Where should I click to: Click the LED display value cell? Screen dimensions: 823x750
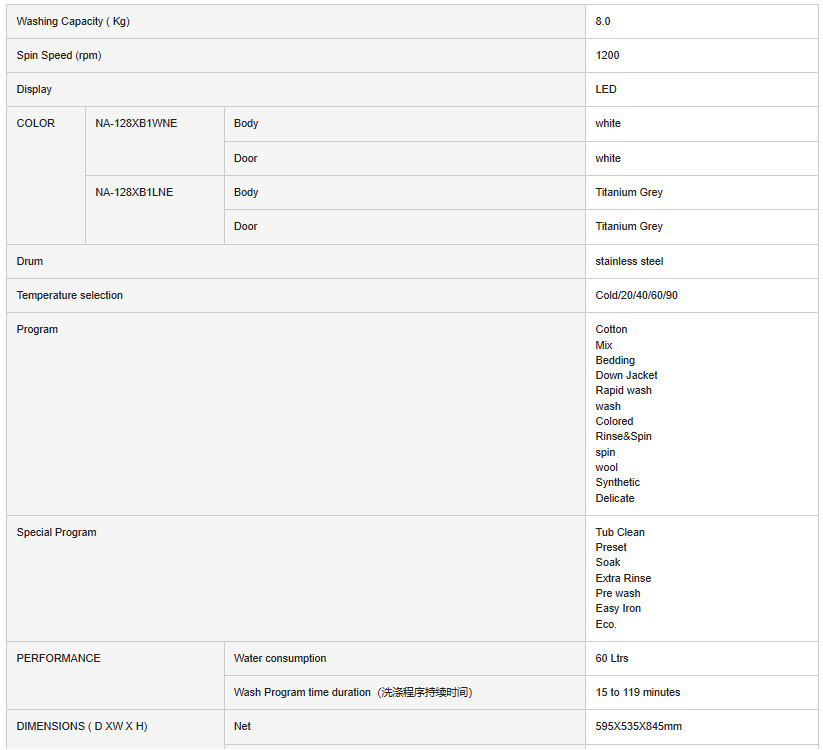click(606, 89)
